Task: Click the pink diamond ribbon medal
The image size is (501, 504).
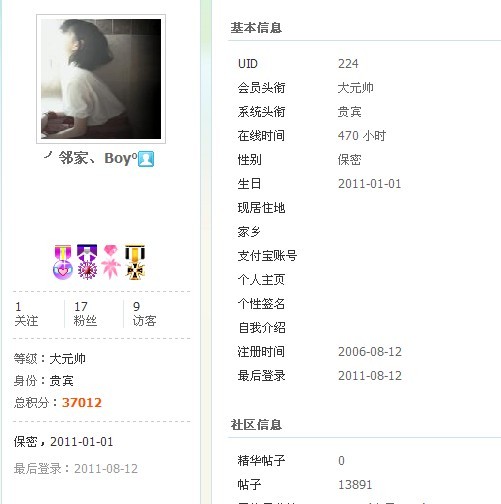Action: tap(111, 262)
